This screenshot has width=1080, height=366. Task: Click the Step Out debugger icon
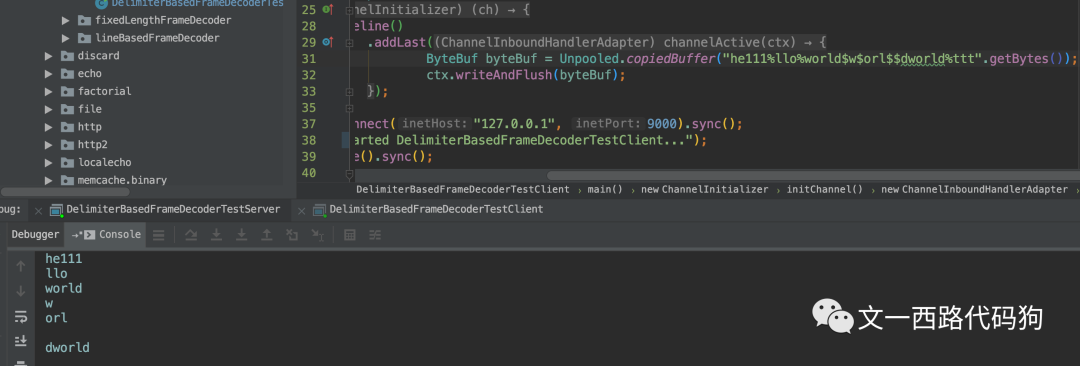[x=266, y=235]
